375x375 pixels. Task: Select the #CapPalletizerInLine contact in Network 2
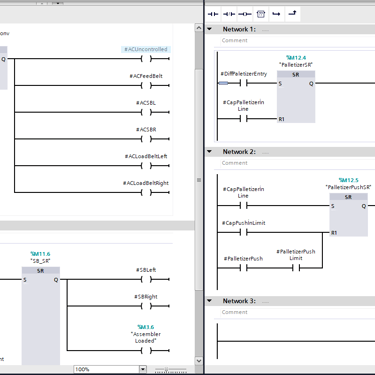click(243, 206)
